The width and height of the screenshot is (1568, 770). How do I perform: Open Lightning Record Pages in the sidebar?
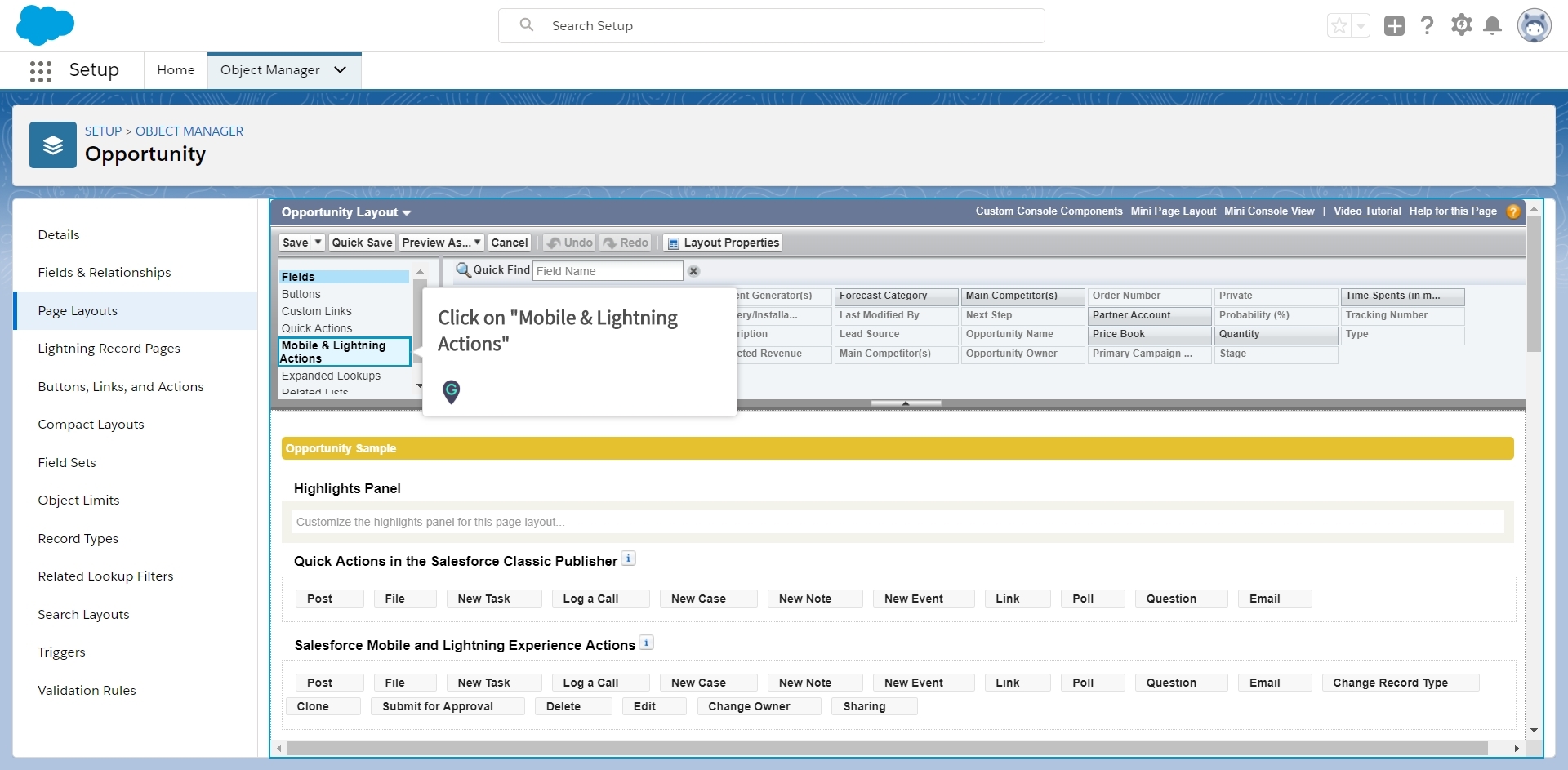click(109, 349)
